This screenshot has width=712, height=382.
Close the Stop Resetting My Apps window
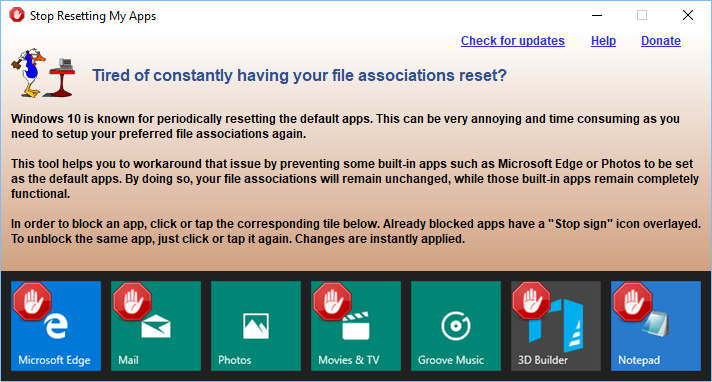(x=687, y=15)
